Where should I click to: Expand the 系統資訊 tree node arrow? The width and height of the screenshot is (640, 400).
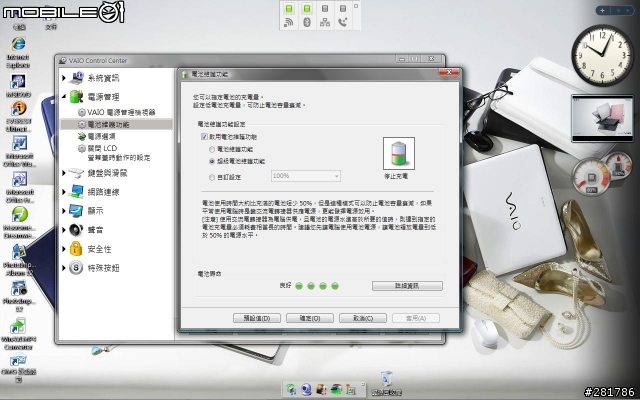[64, 78]
